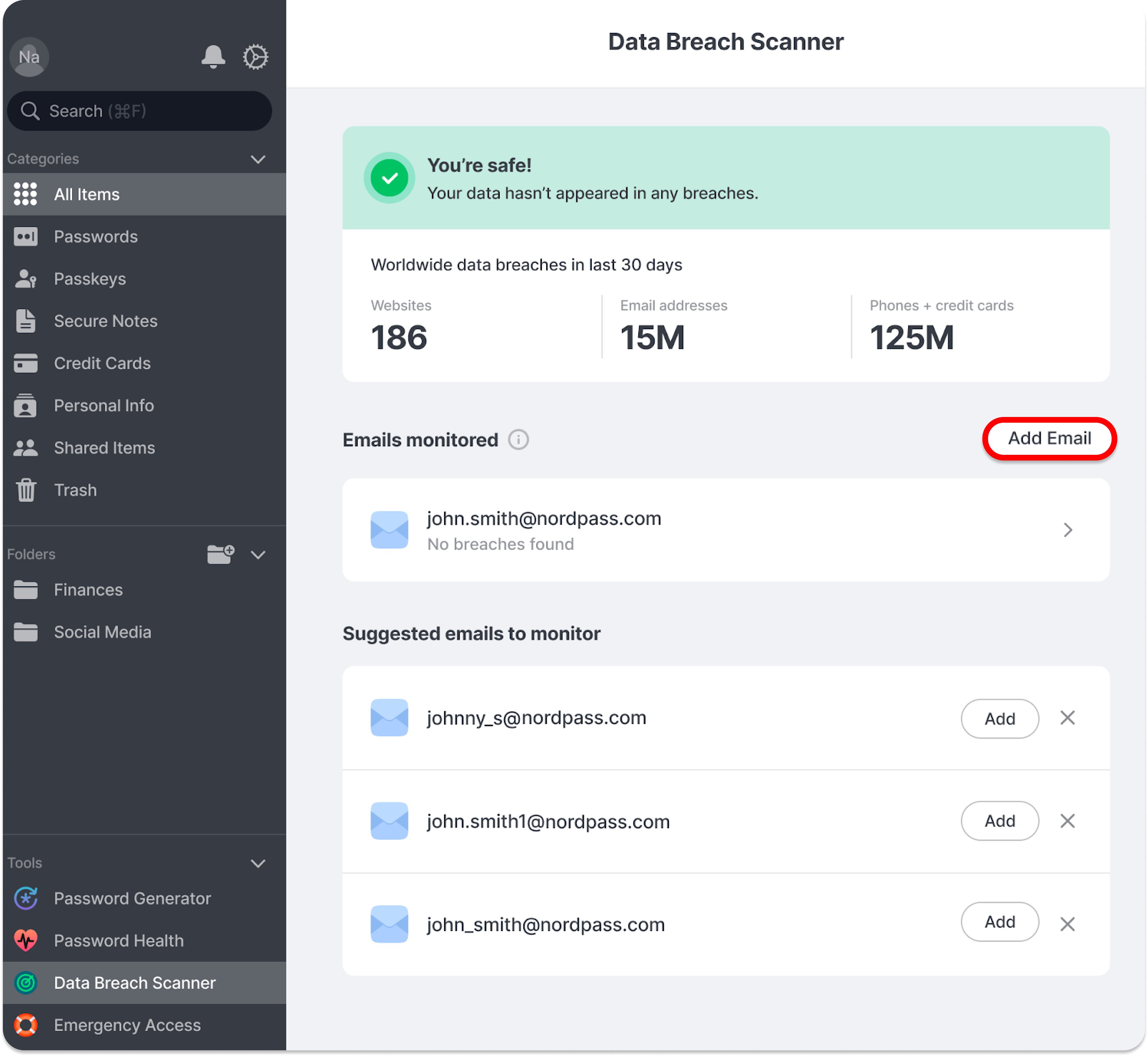This screenshot has width=1148, height=1056.
Task: Dismiss john_smith@nordpass.com suggestion
Action: [x=1067, y=924]
